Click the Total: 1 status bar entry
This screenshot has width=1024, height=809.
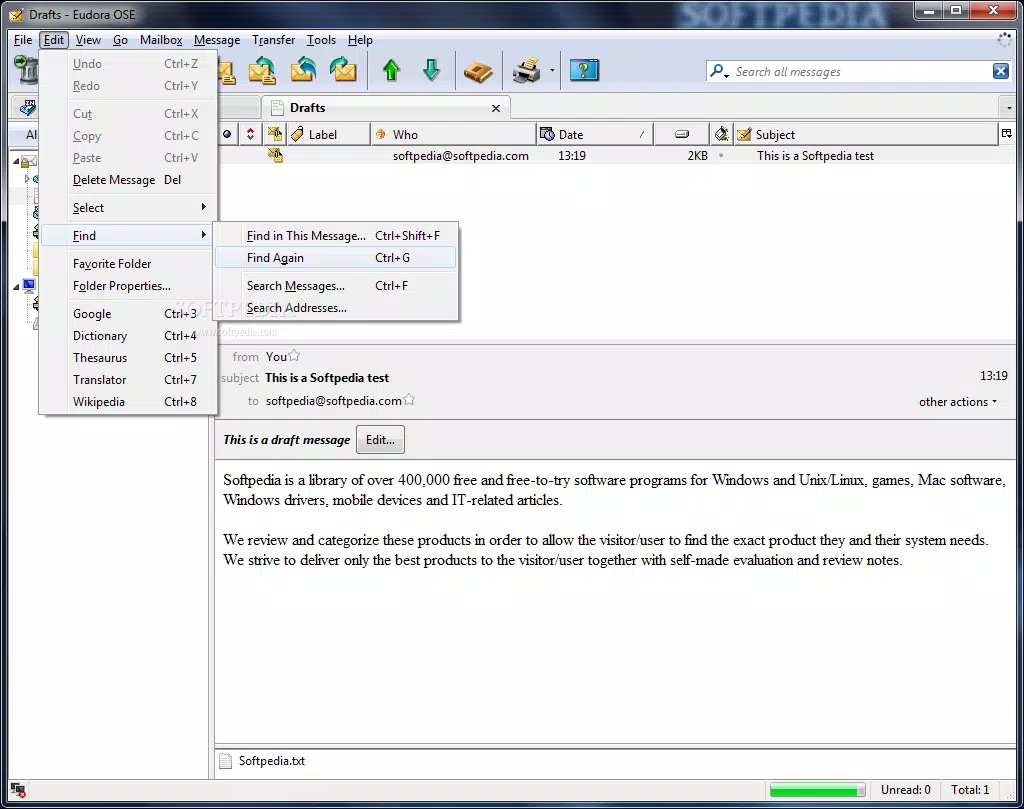click(970, 790)
